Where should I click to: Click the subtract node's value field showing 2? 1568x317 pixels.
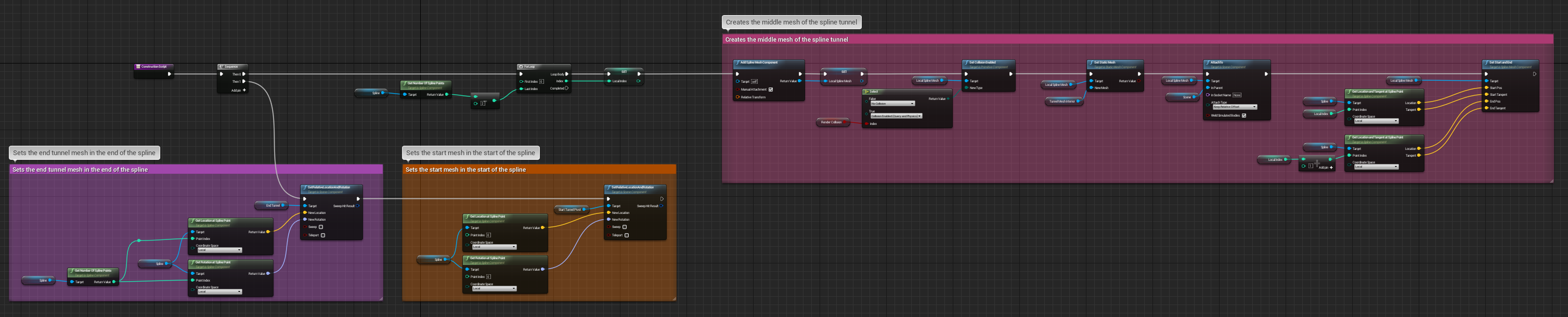click(483, 104)
